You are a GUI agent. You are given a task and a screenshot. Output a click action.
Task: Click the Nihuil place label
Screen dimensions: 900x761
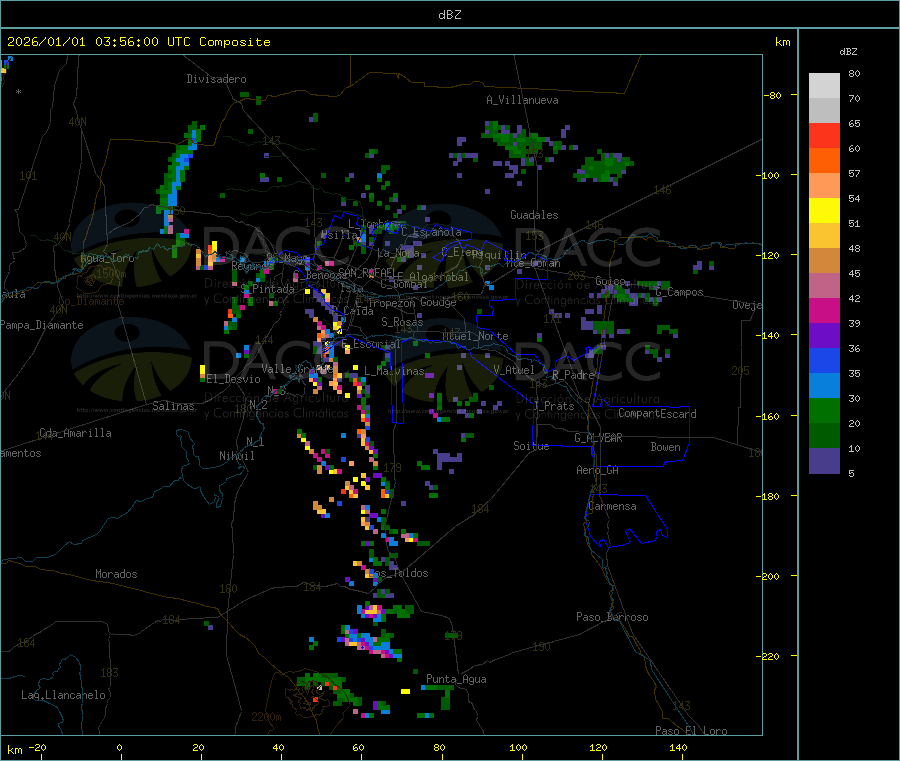point(237,456)
